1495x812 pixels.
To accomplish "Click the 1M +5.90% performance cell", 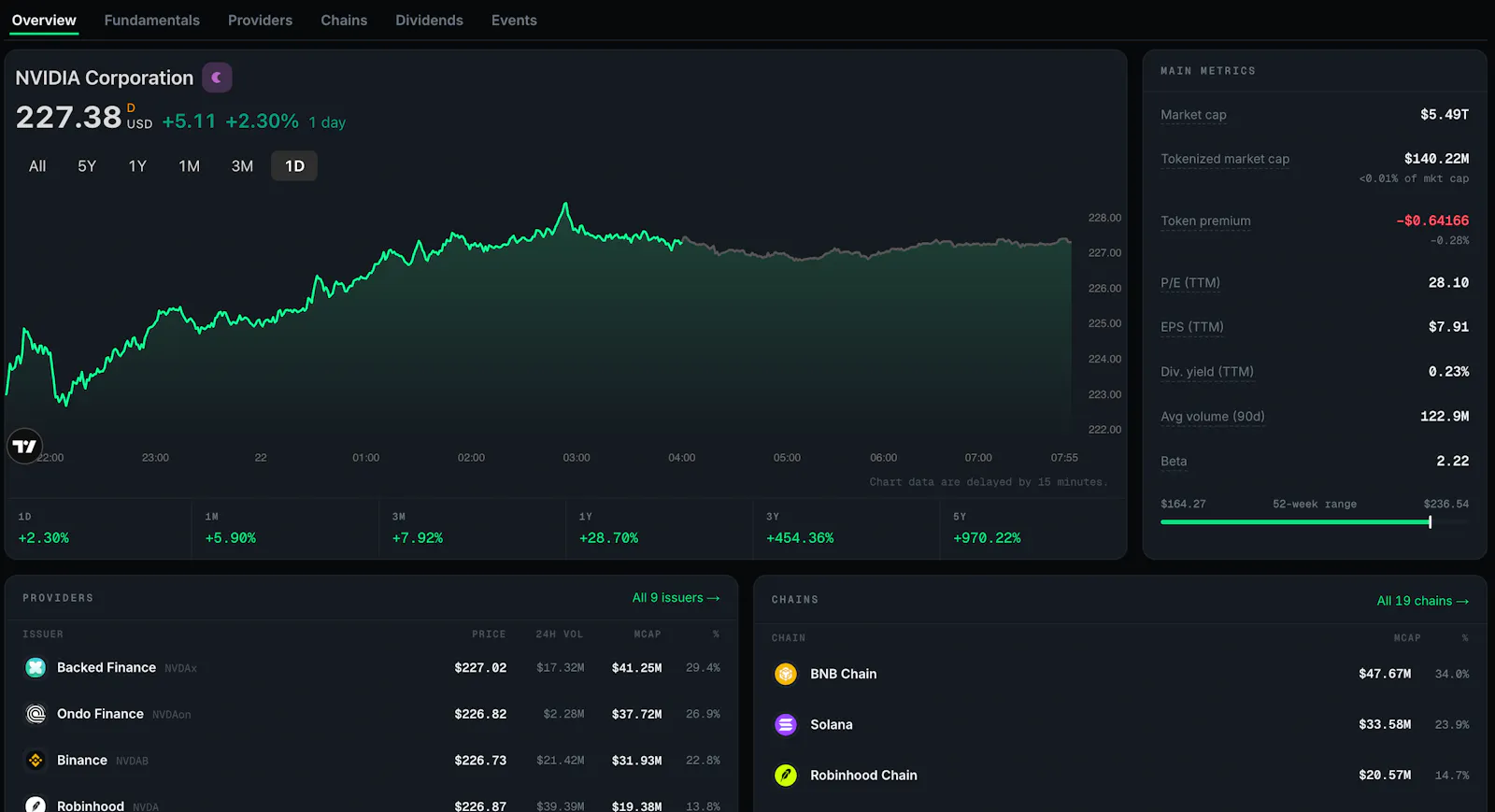I will click(285, 529).
